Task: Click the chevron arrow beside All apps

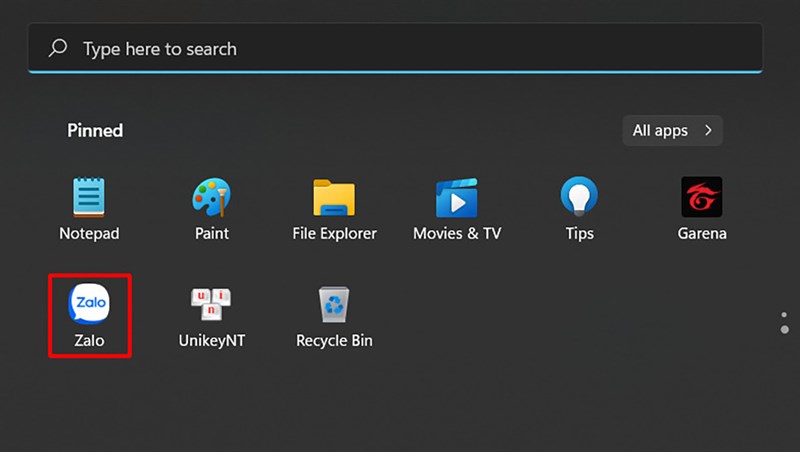Action: pyautogui.click(x=708, y=130)
